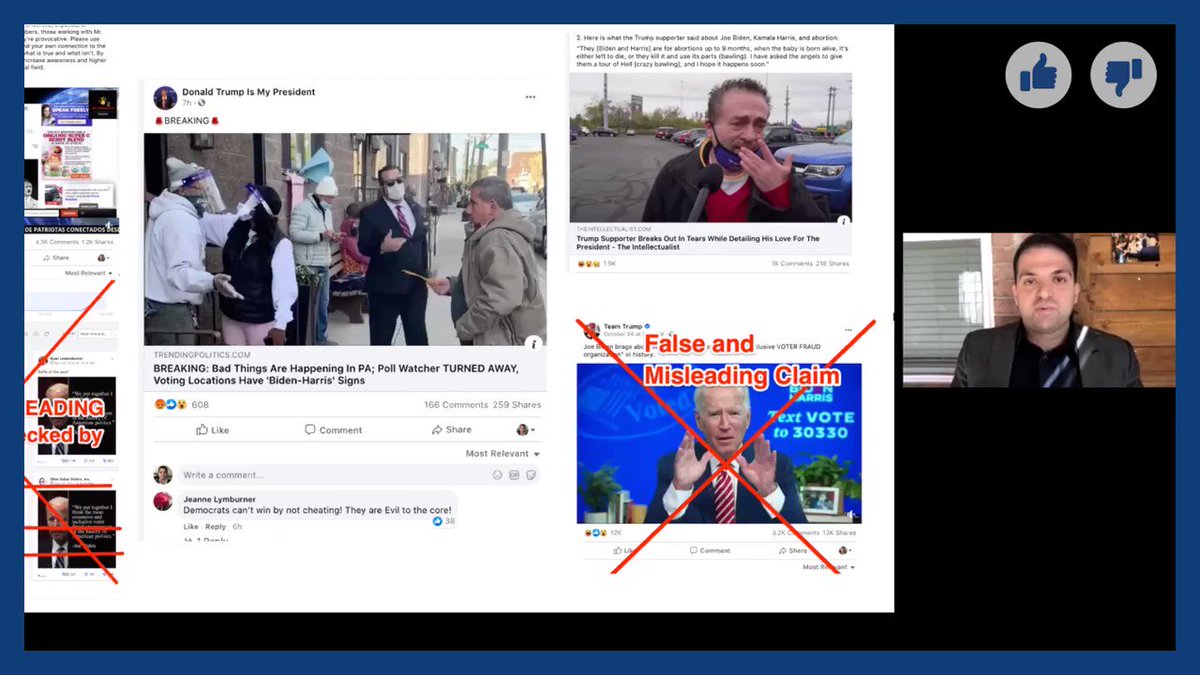Open 'Trump Supporter Breaks Out In Tears' headline
Screen dimensions: 1200x675
point(697,242)
